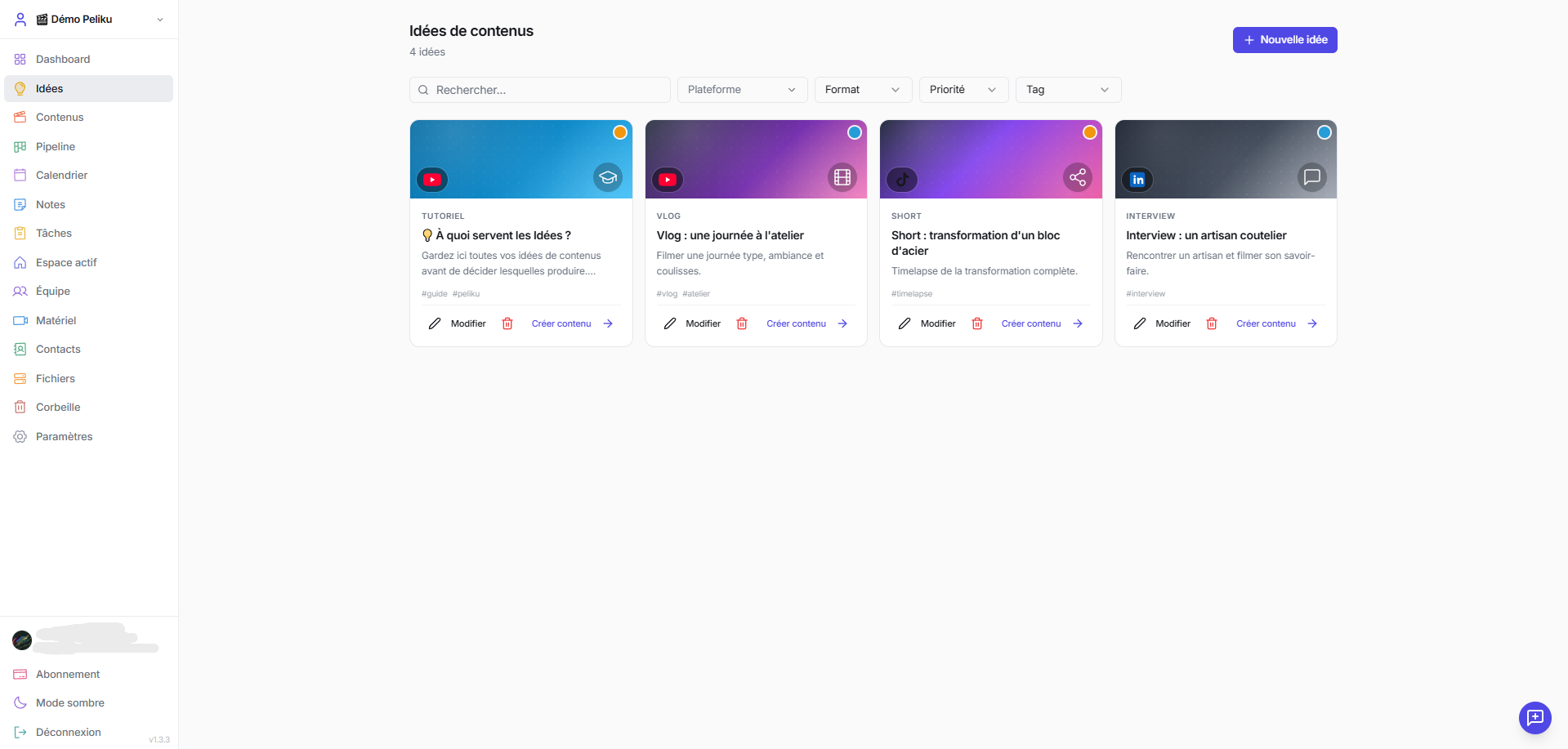Screen dimensions: 1568x749
Task: Open the Contenus section
Action: click(x=88, y=118)
